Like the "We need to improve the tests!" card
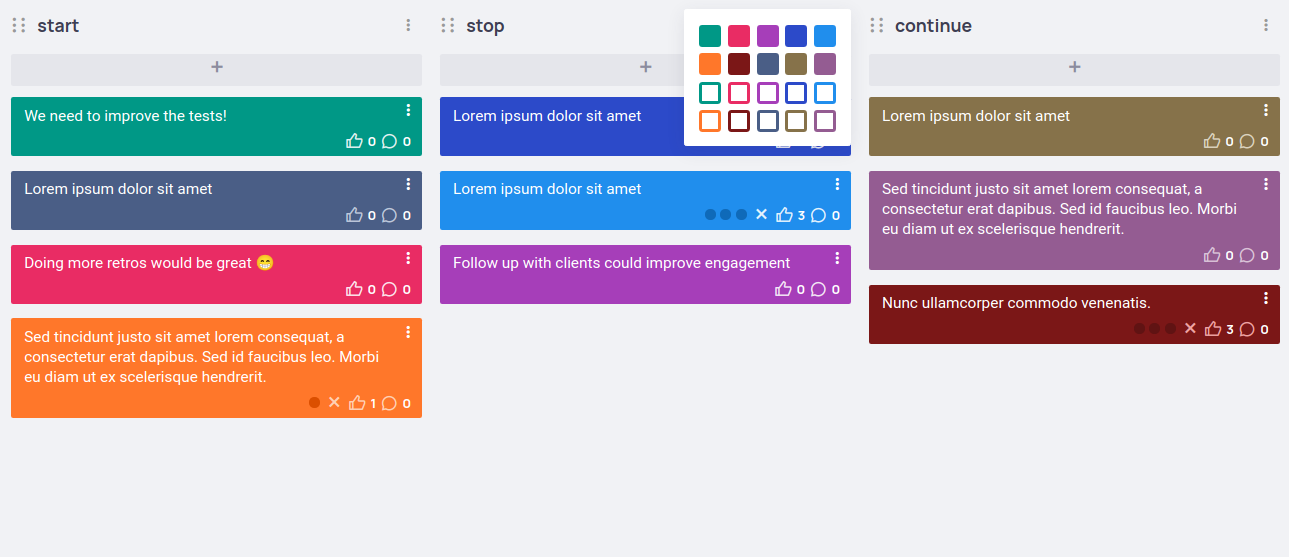Screen dimensions: 1289x557 (354, 141)
